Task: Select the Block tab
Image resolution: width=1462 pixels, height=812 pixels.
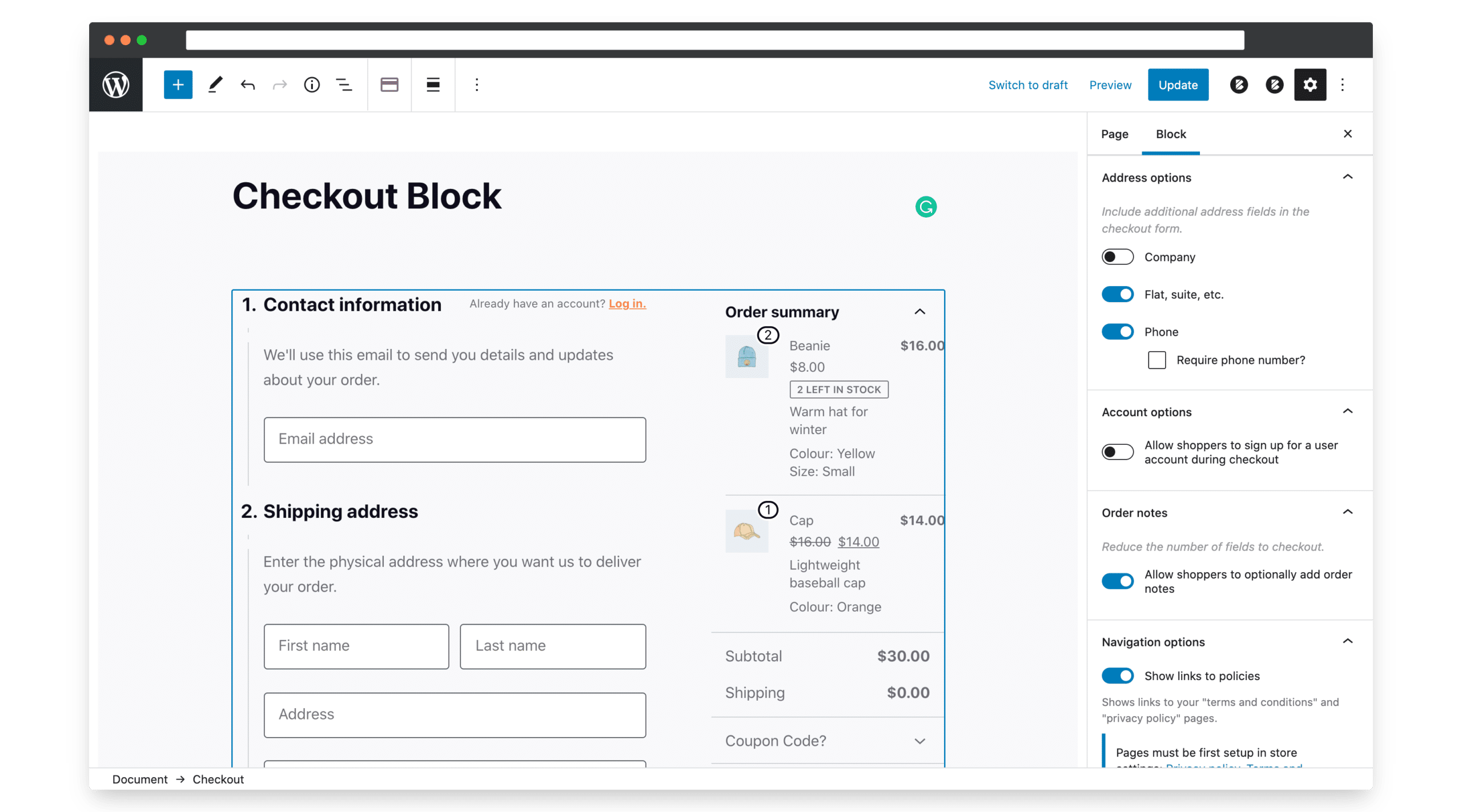Action: pos(1171,134)
